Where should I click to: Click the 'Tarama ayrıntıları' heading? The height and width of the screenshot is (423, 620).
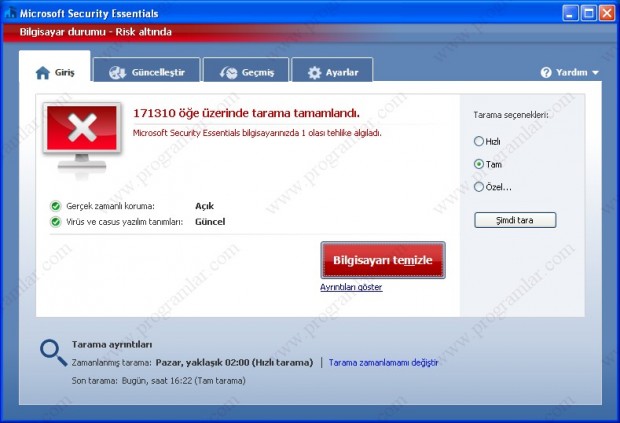(112, 344)
